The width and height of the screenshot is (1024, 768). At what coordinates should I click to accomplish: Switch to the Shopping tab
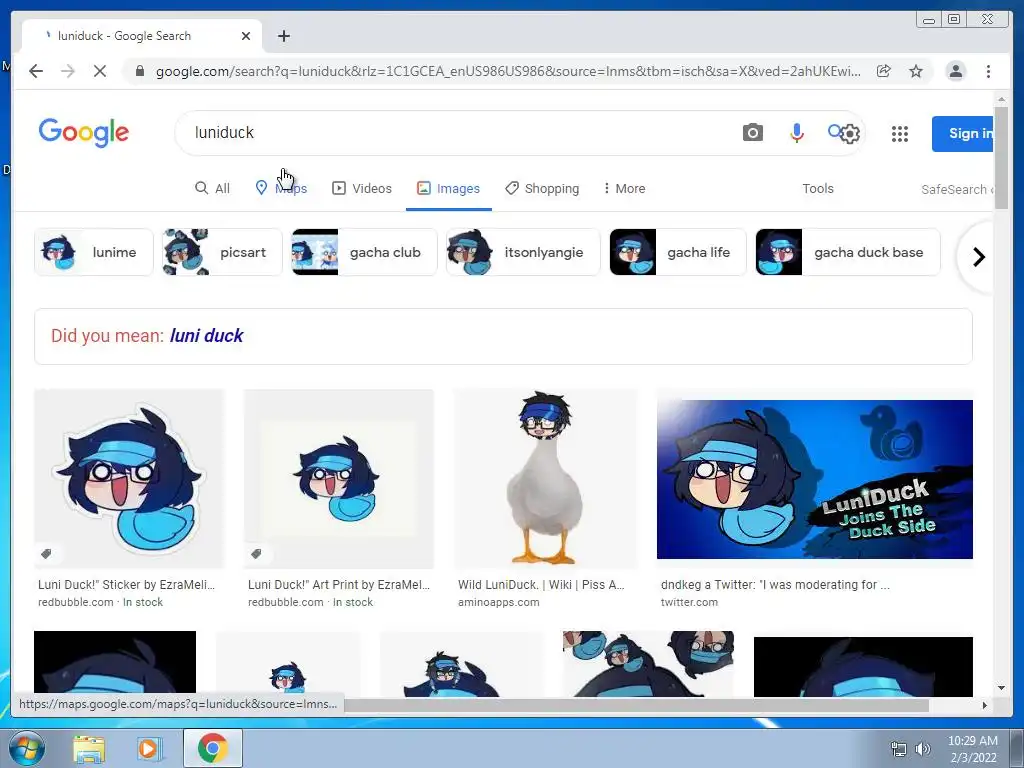(542, 189)
